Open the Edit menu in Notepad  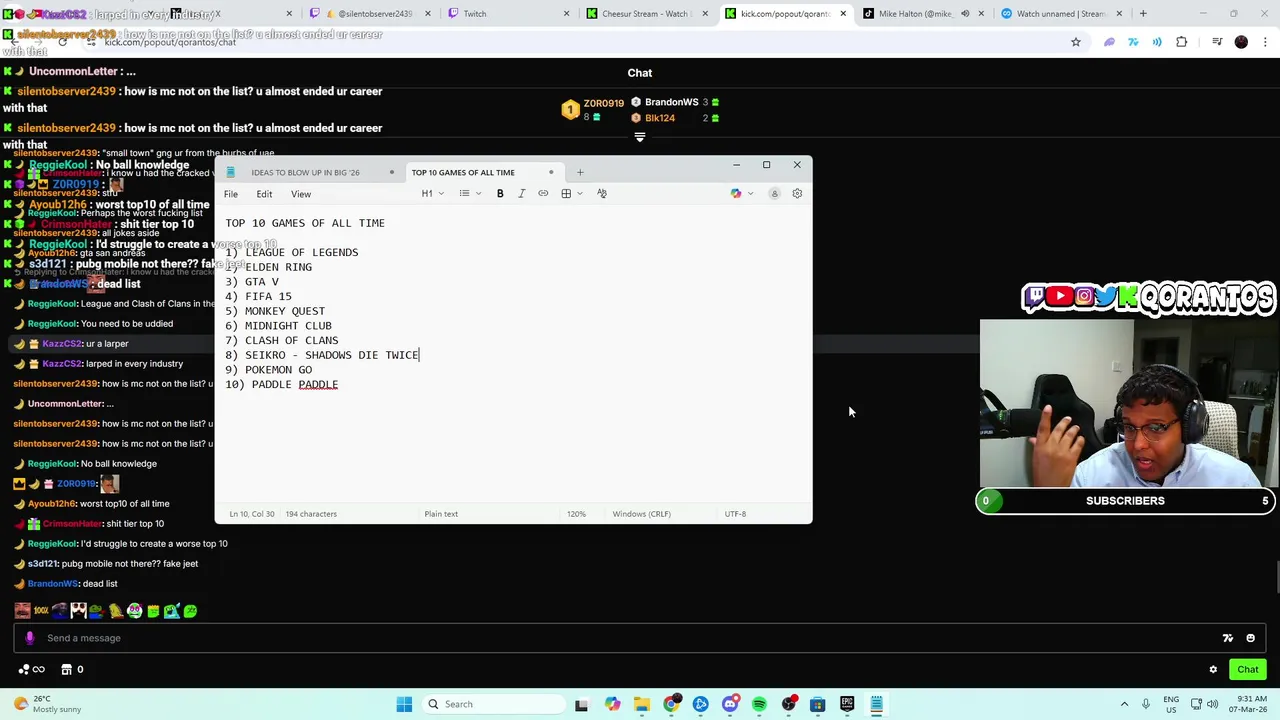pos(264,194)
